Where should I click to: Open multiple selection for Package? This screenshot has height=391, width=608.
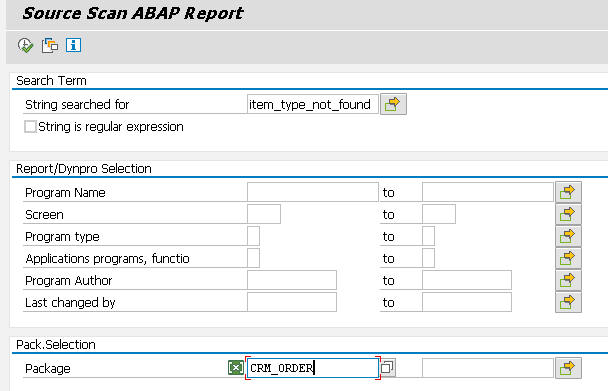[568, 368]
